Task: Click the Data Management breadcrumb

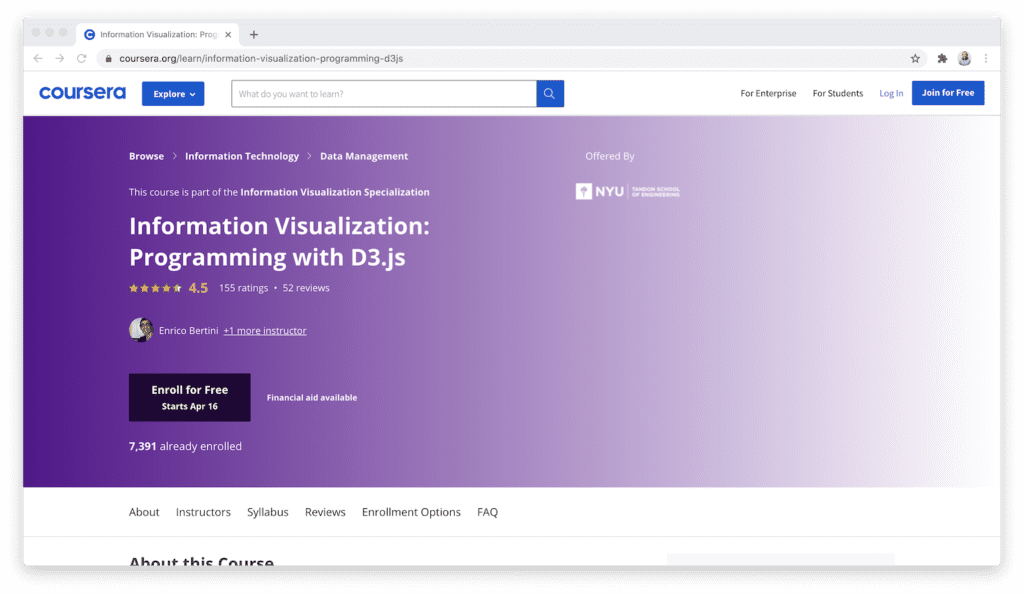Action: pyautogui.click(x=364, y=156)
